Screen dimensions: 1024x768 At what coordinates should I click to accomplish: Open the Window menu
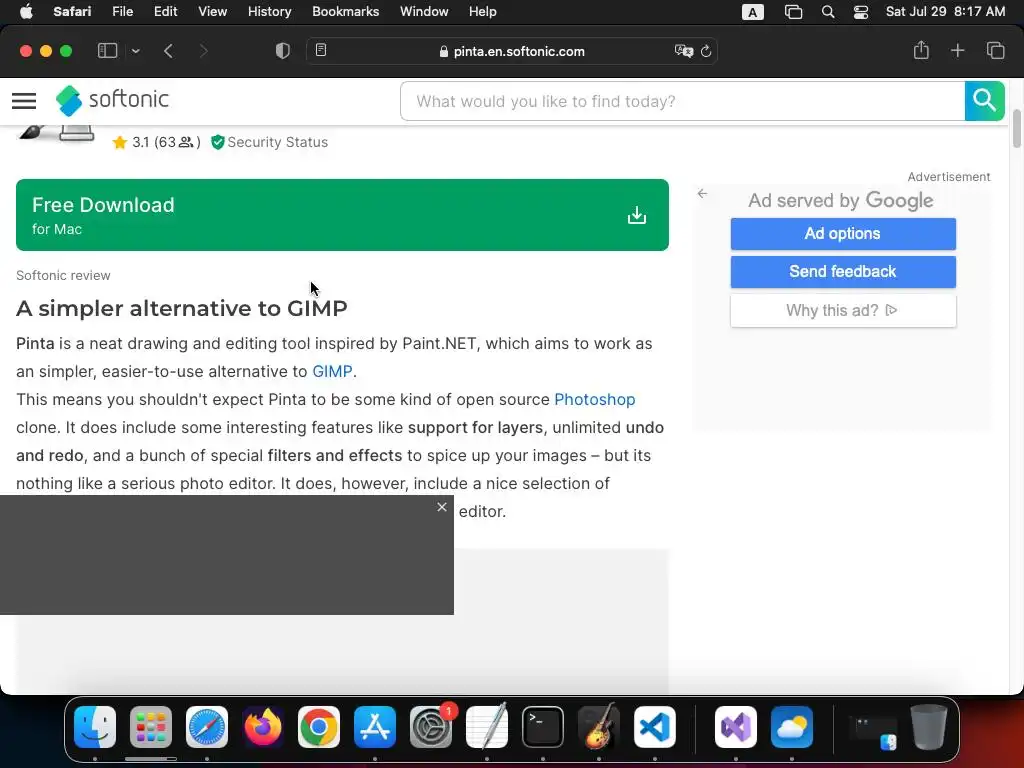point(424,12)
